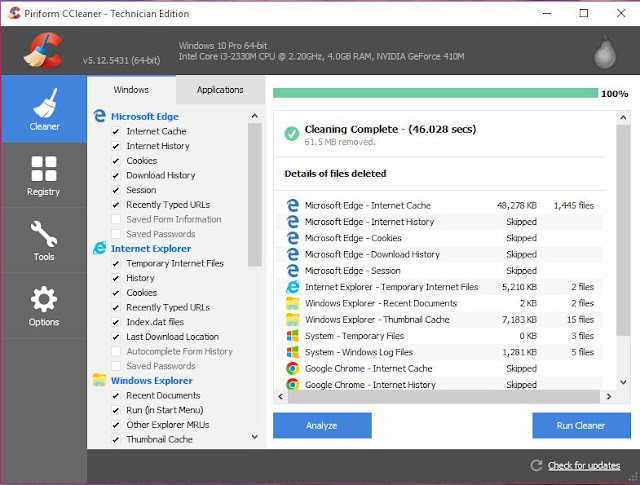Viewport: 640px width, 485px height.
Task: Open the Tools wrench section
Action: [44, 240]
